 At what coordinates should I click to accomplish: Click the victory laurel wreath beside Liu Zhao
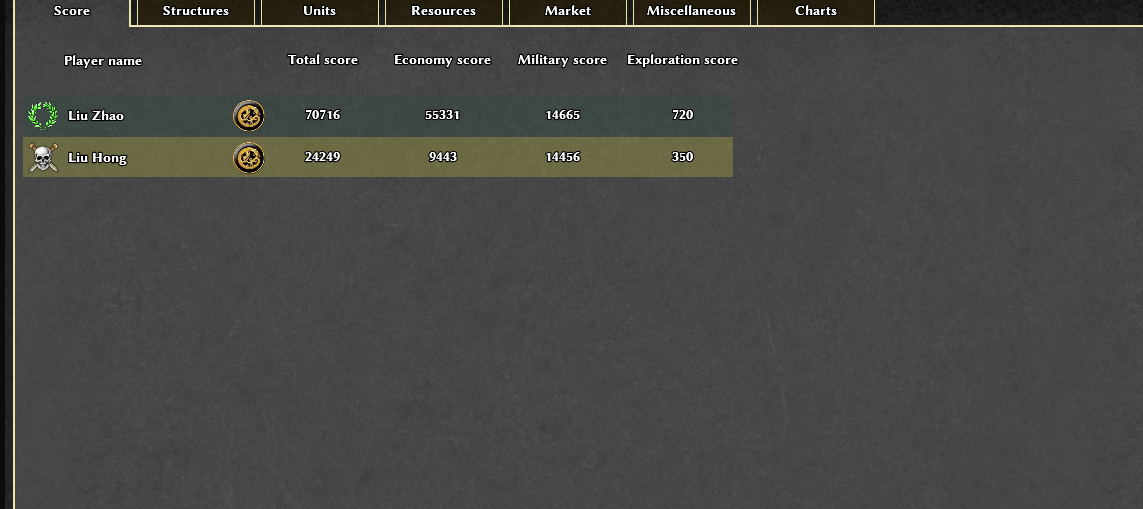(43, 116)
